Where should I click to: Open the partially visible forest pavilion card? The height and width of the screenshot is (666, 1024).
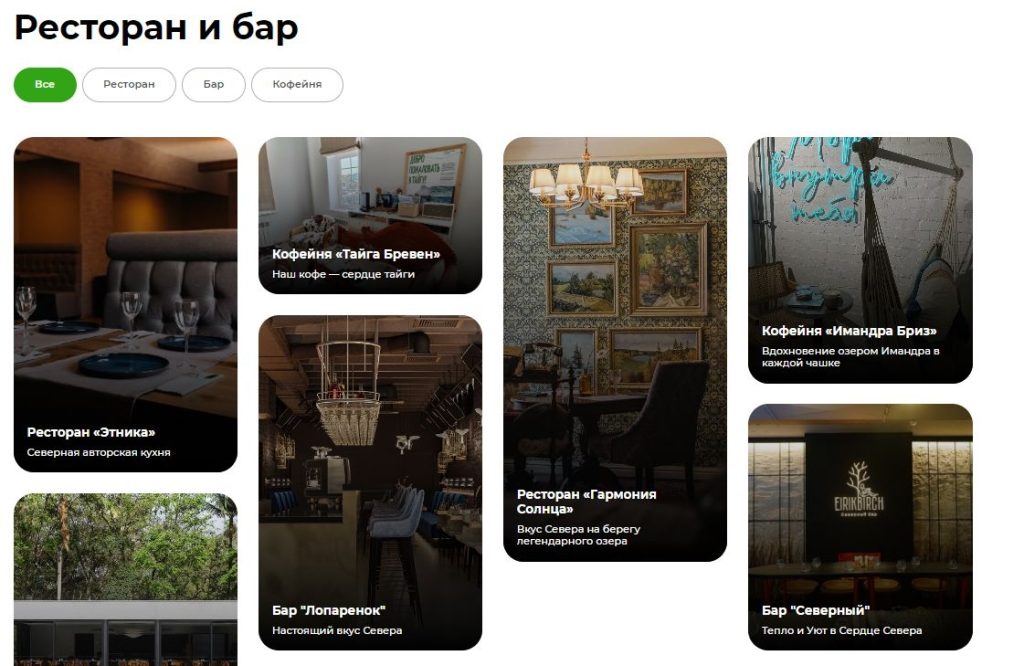click(125, 580)
